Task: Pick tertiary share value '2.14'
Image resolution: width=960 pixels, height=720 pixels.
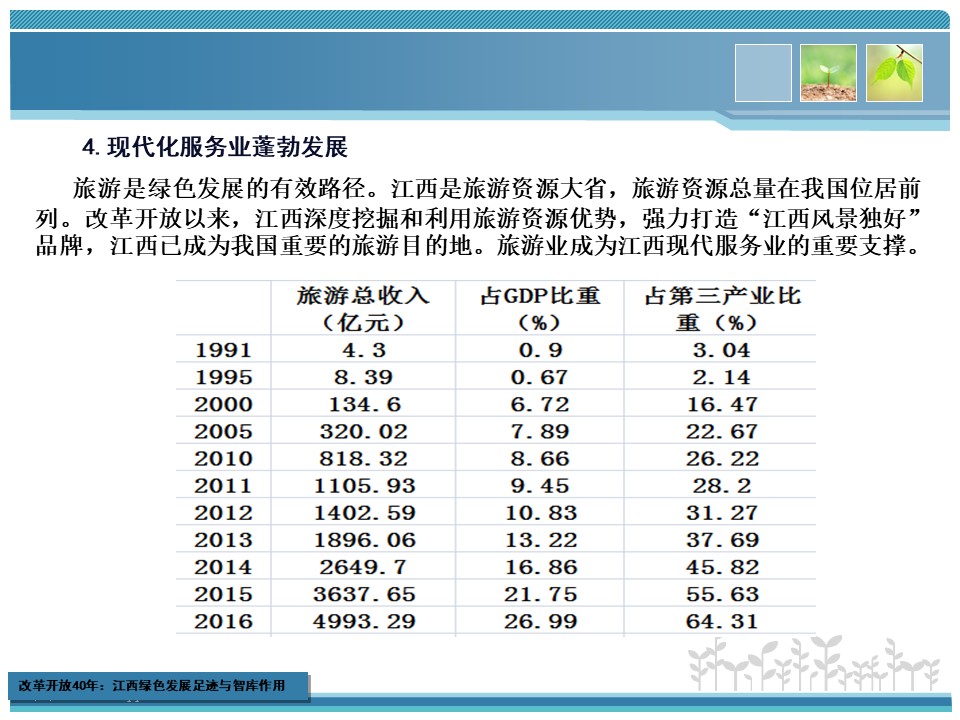Action: 722,377
